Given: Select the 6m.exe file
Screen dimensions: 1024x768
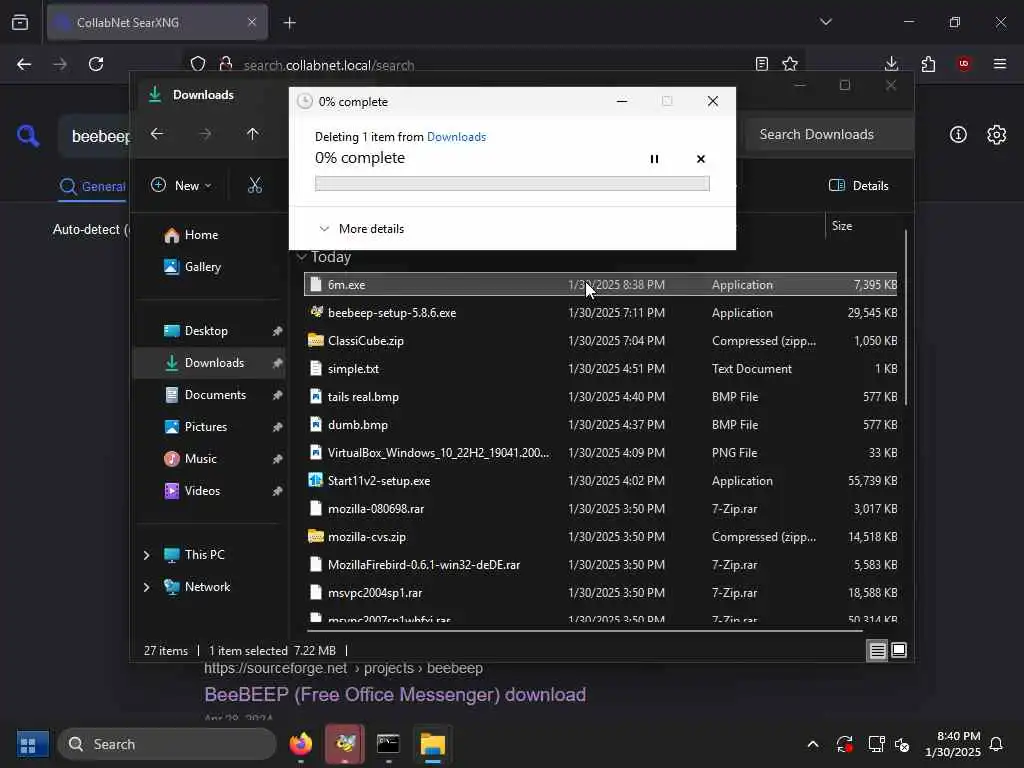Looking at the screenshot, I should (x=600, y=285).
